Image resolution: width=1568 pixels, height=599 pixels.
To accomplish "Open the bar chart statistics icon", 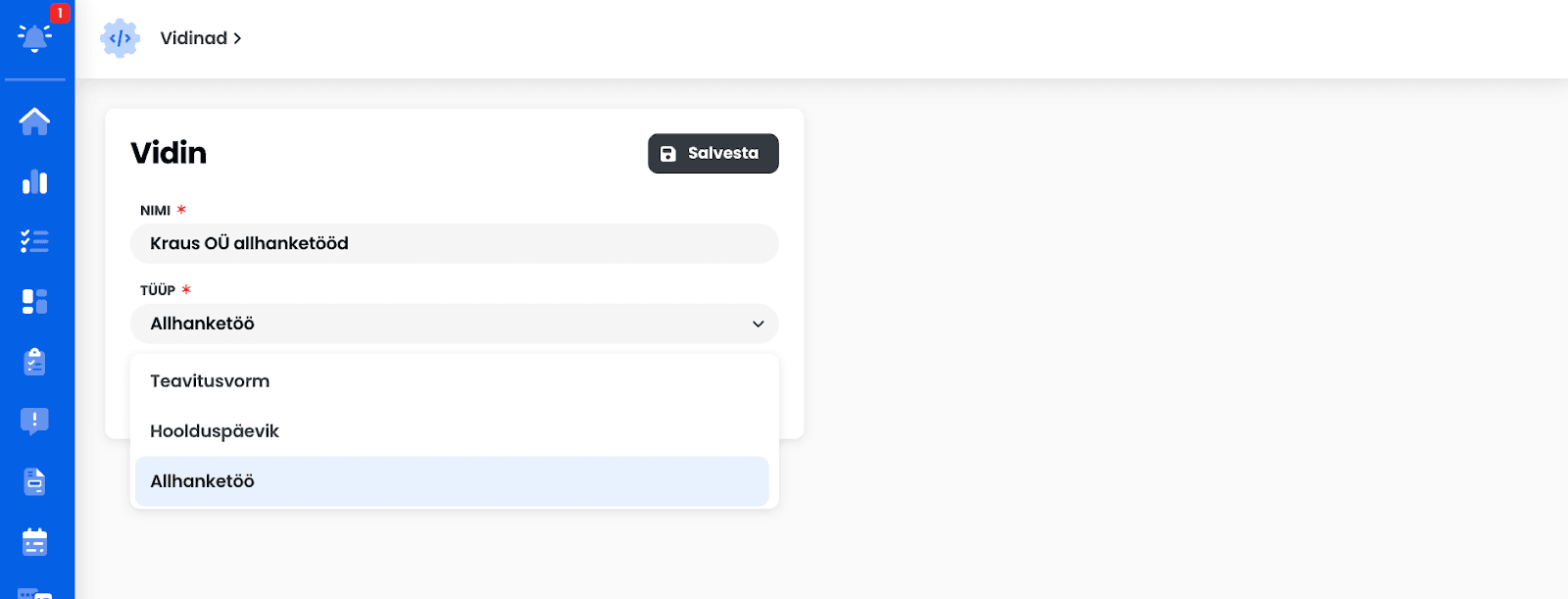I will click(x=34, y=181).
